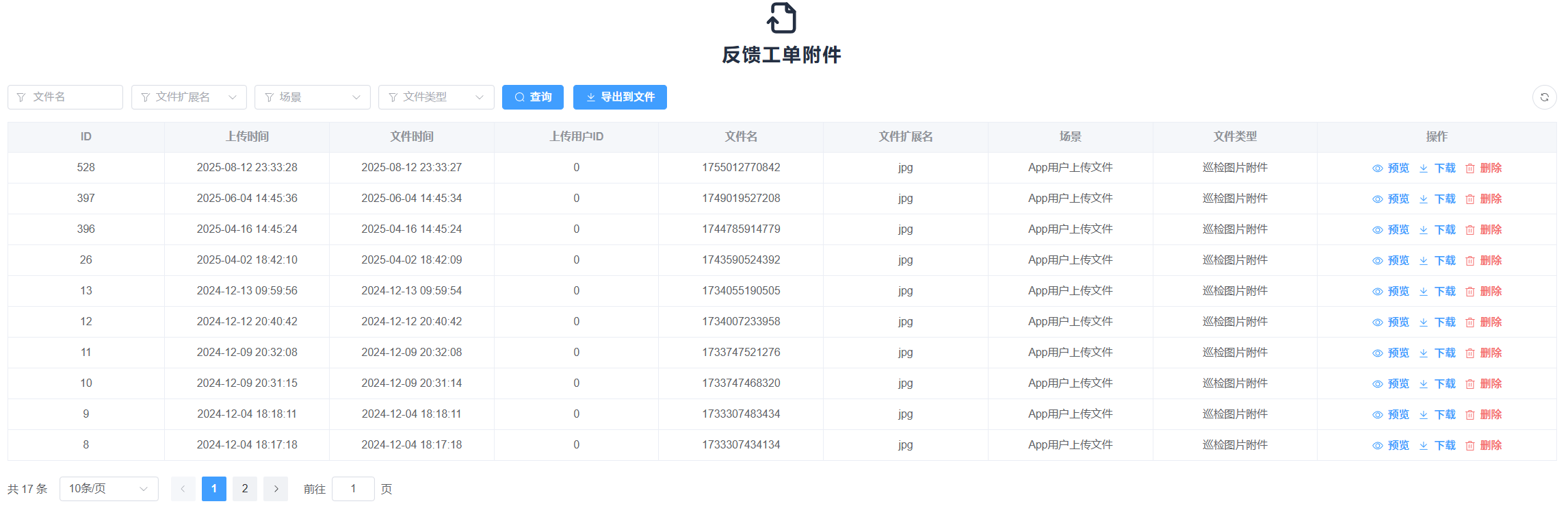Click the trash icon for row ID 396
Screen dimensions: 1568x506
(1469, 230)
